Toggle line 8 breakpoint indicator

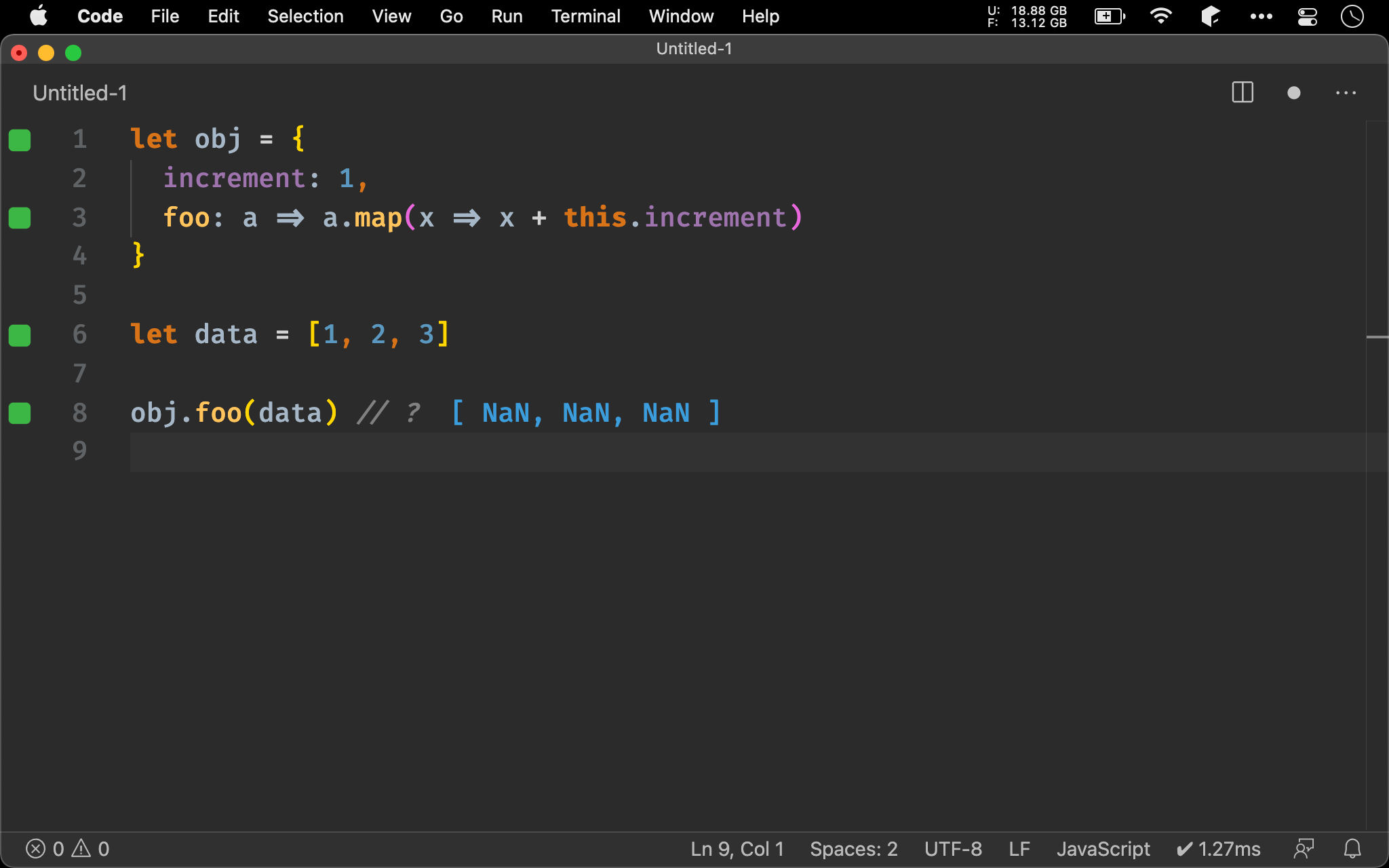point(20,413)
